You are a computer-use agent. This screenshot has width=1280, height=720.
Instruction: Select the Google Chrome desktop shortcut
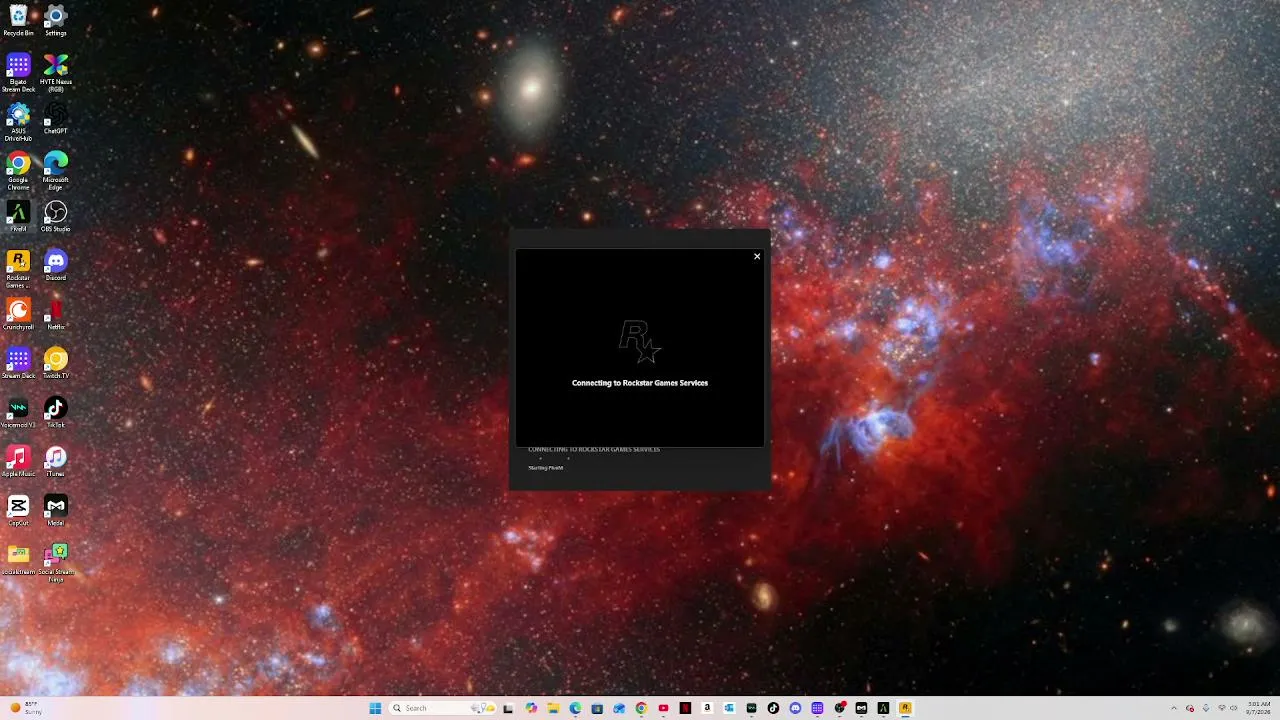tap(18, 172)
